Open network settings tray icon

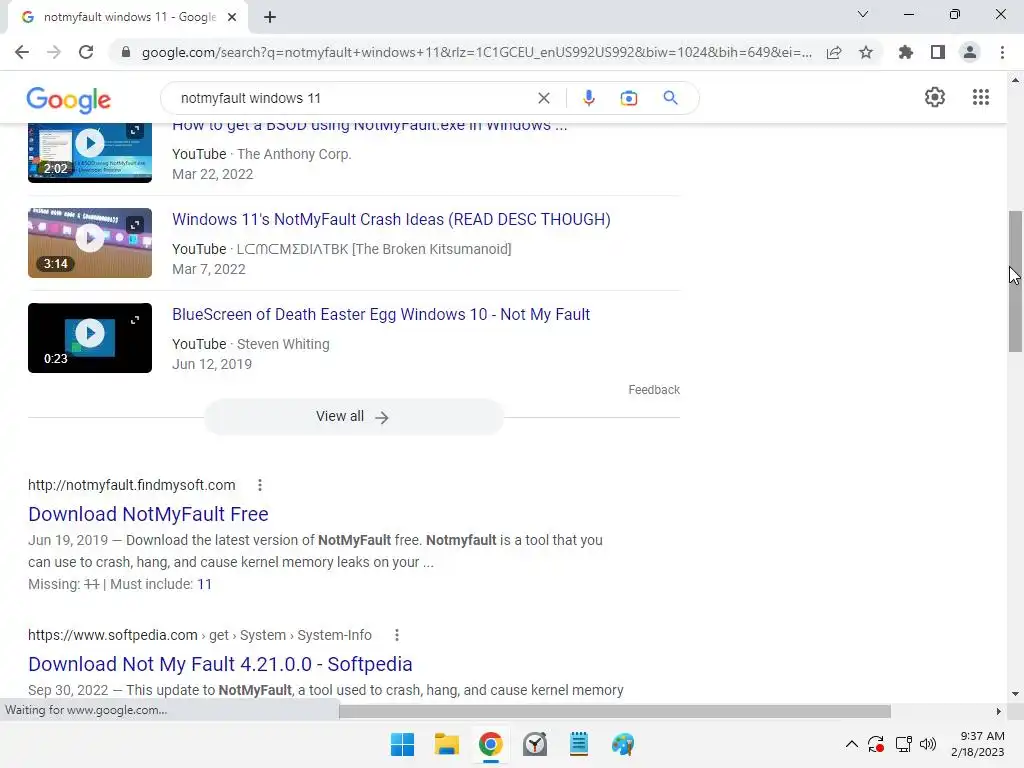pyautogui.click(x=904, y=744)
